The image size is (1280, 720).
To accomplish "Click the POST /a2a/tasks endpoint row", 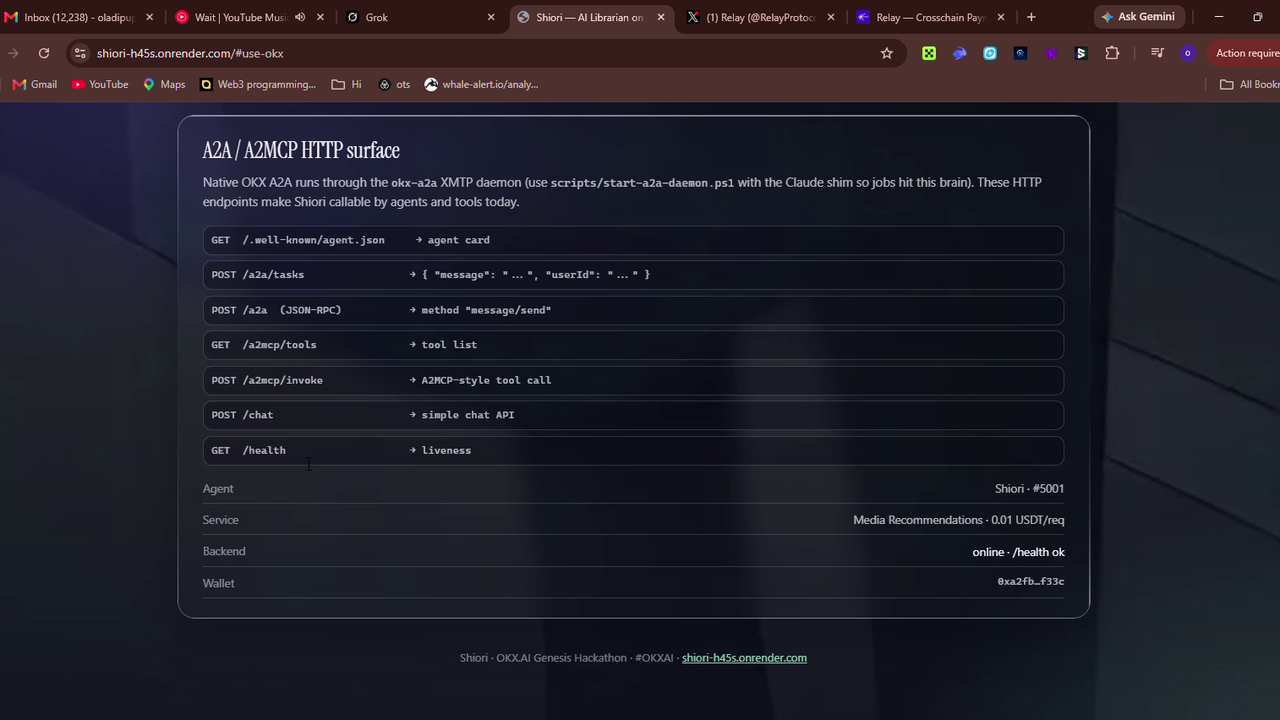I will [633, 274].
